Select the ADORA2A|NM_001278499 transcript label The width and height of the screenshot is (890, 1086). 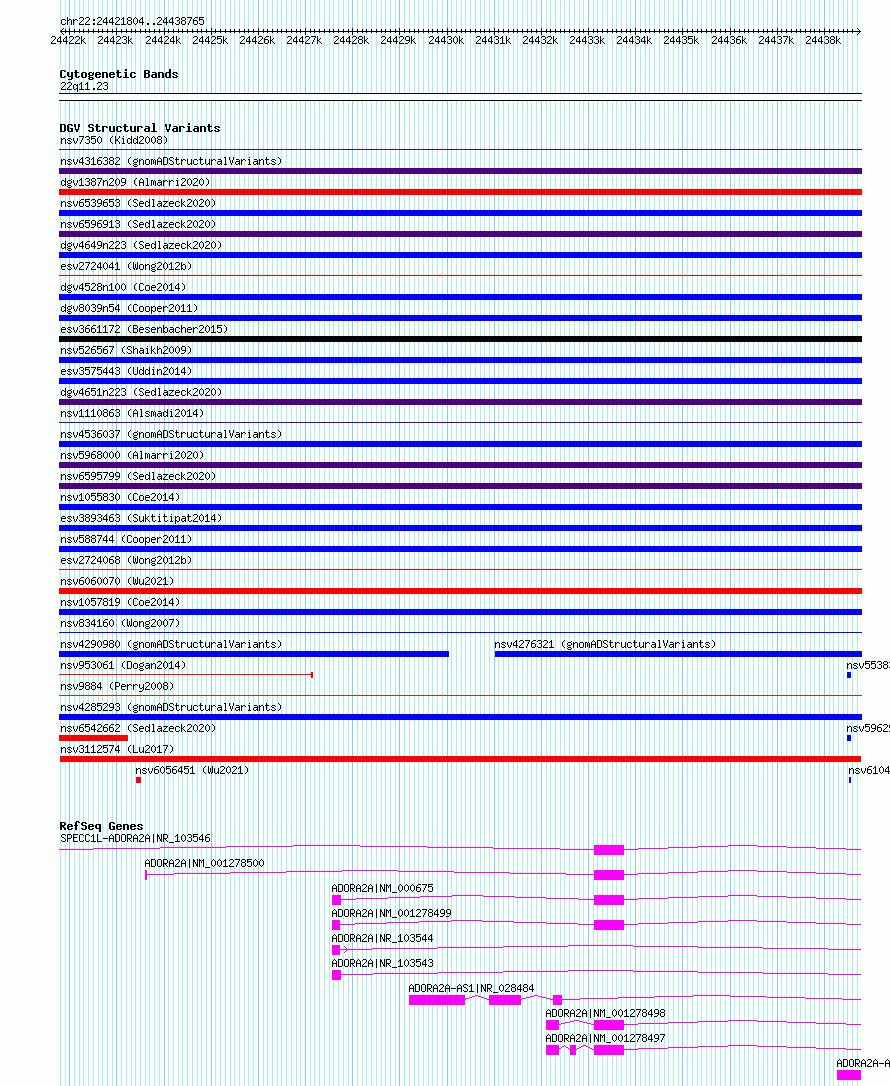click(391, 914)
